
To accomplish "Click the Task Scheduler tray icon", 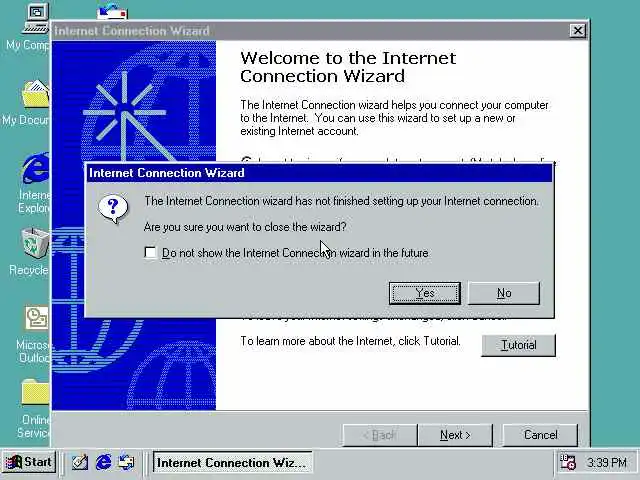I will (567, 462).
